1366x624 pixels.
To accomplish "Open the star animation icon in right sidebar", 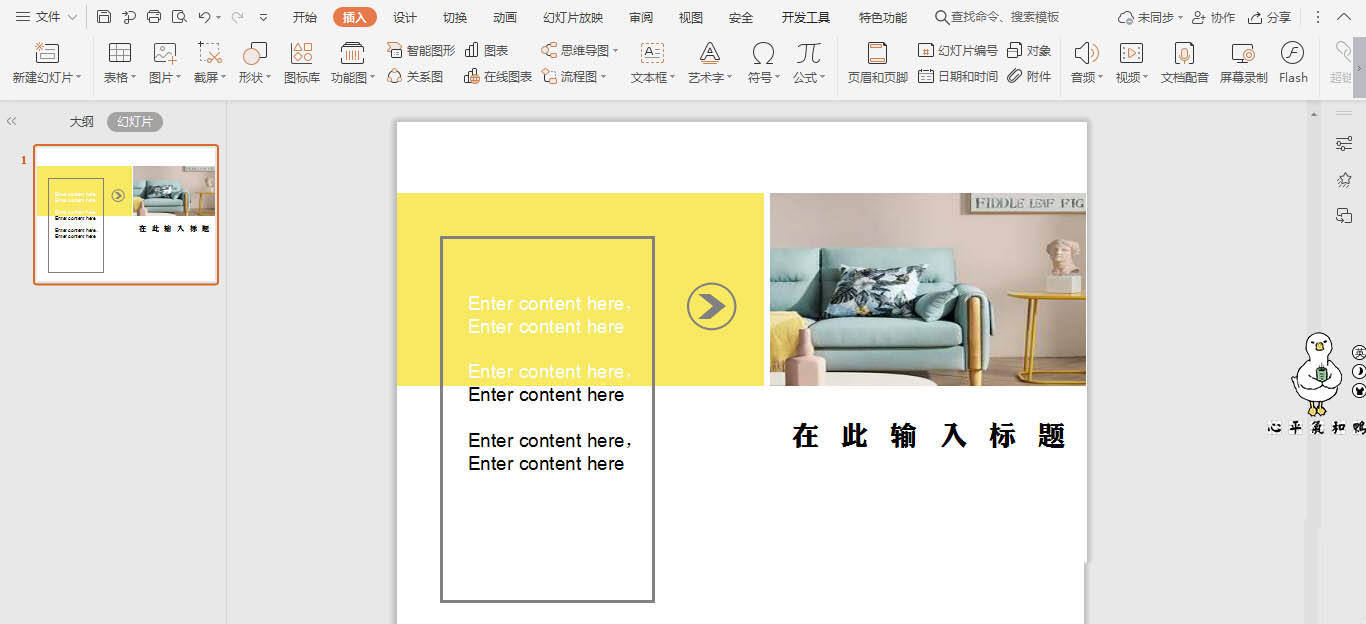I will (1344, 180).
